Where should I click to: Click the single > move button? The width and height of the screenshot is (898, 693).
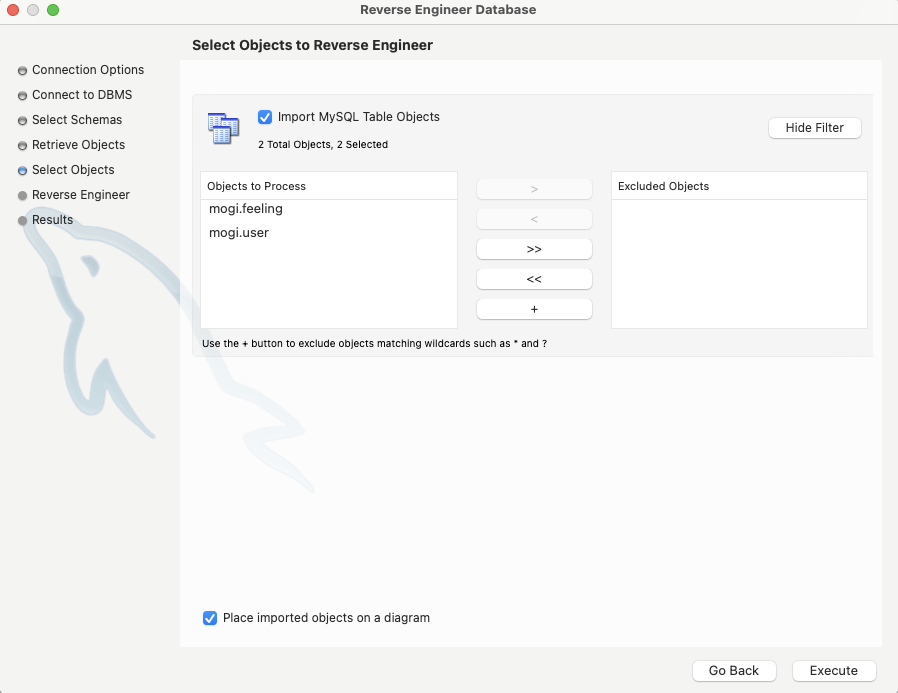tap(534, 189)
